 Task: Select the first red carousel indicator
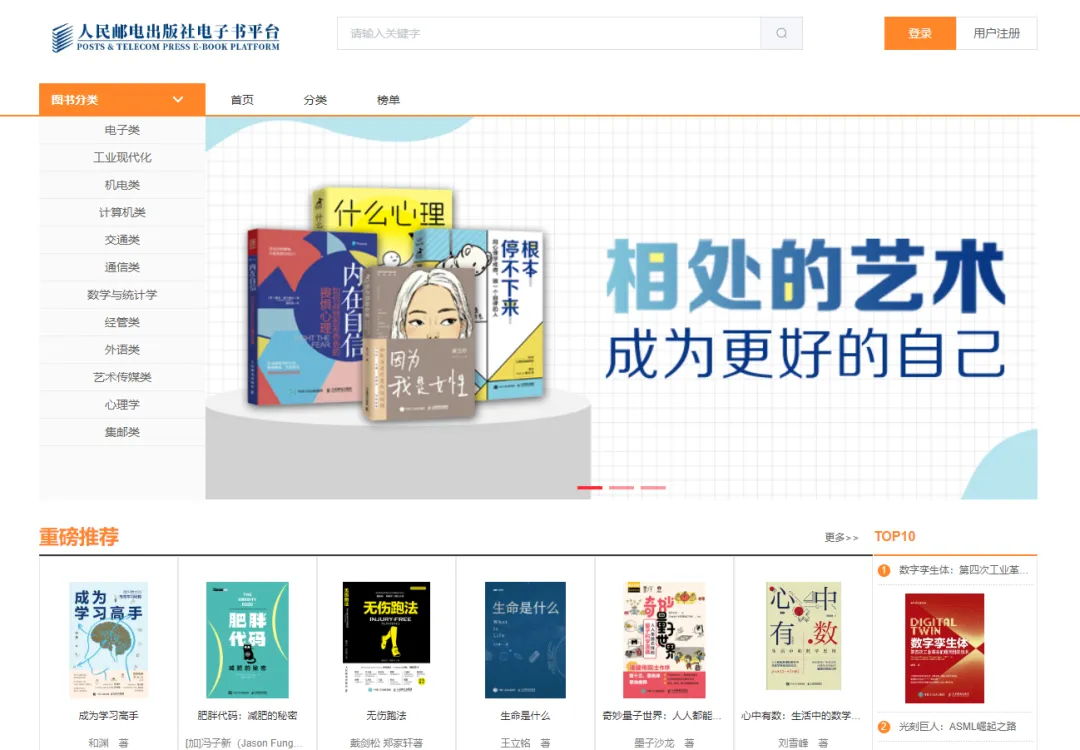tap(590, 488)
